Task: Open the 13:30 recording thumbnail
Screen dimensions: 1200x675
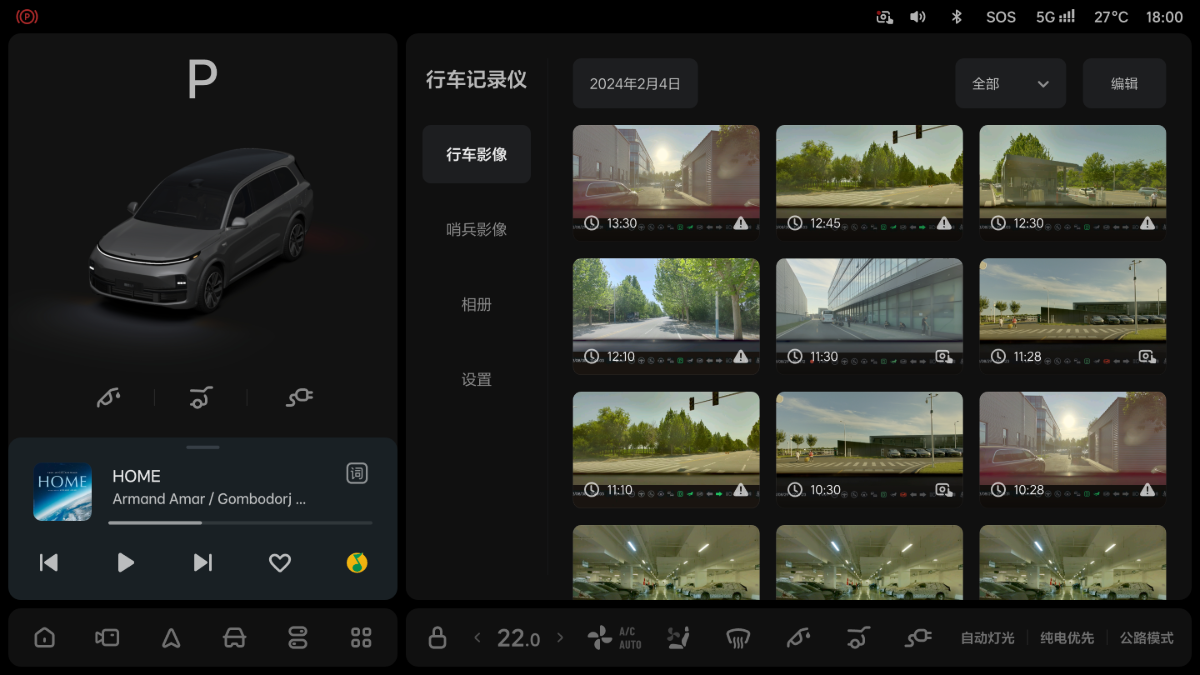Action: point(666,182)
